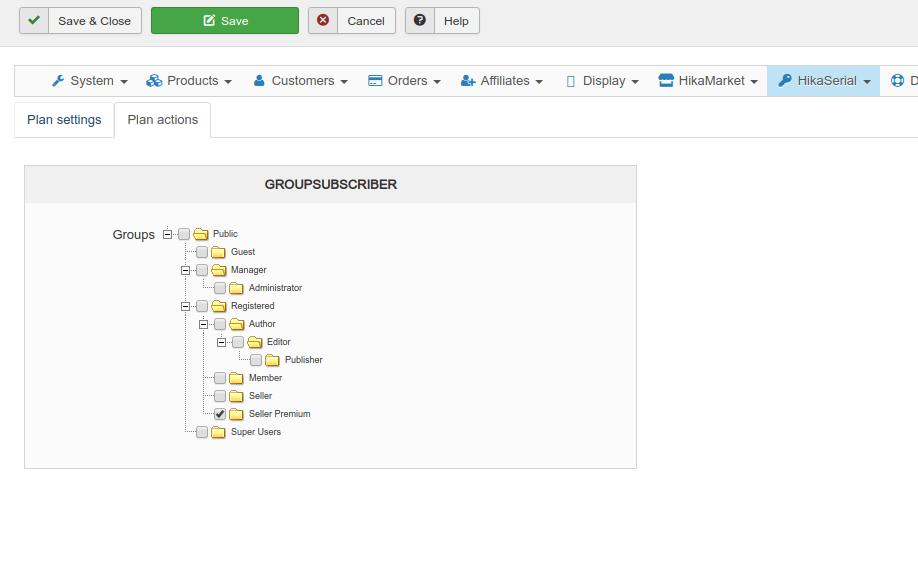
Task: Check the Super Users group checkbox
Action: pos(202,432)
